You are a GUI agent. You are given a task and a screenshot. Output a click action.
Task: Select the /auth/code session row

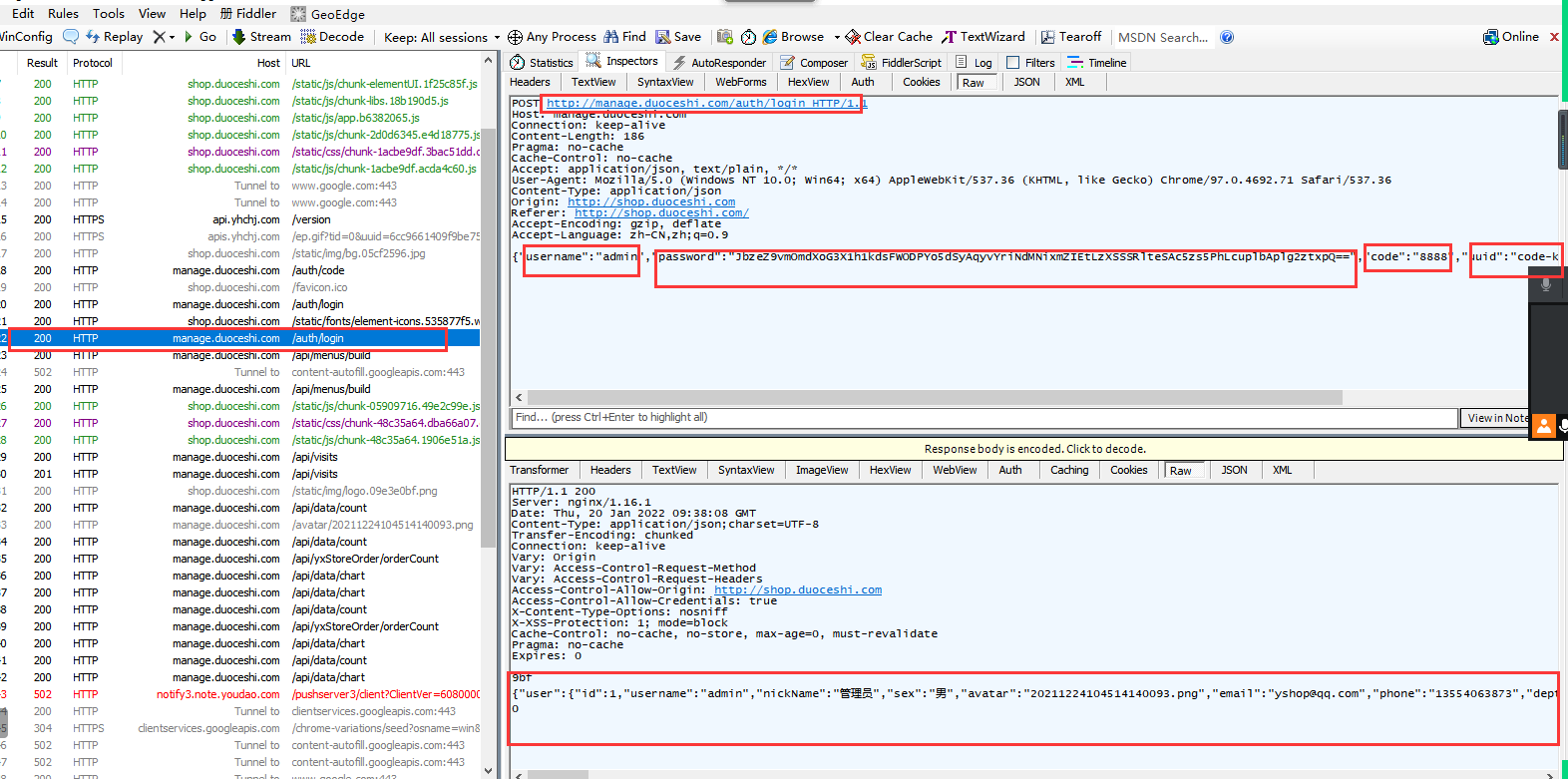coord(239,270)
